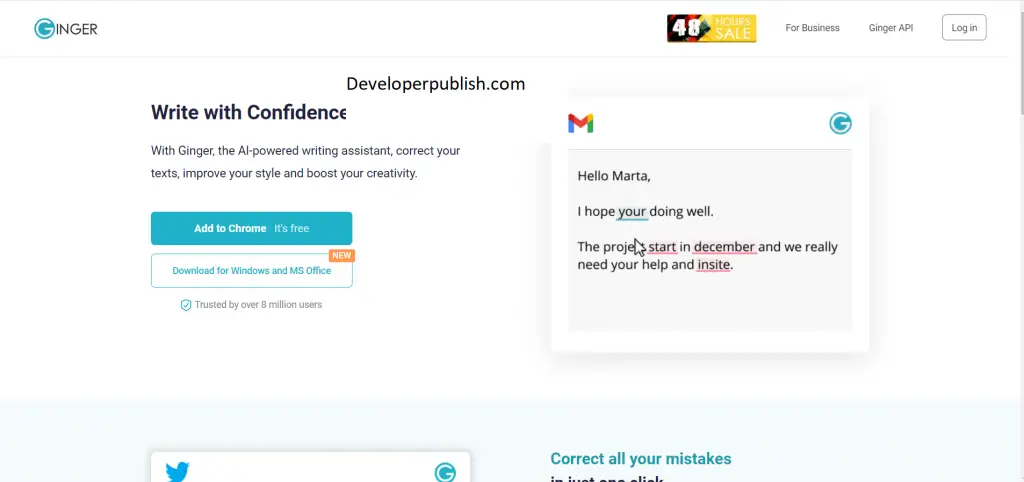Click the "Hello Marta," greeting line
1024x482 pixels.
coord(614,176)
